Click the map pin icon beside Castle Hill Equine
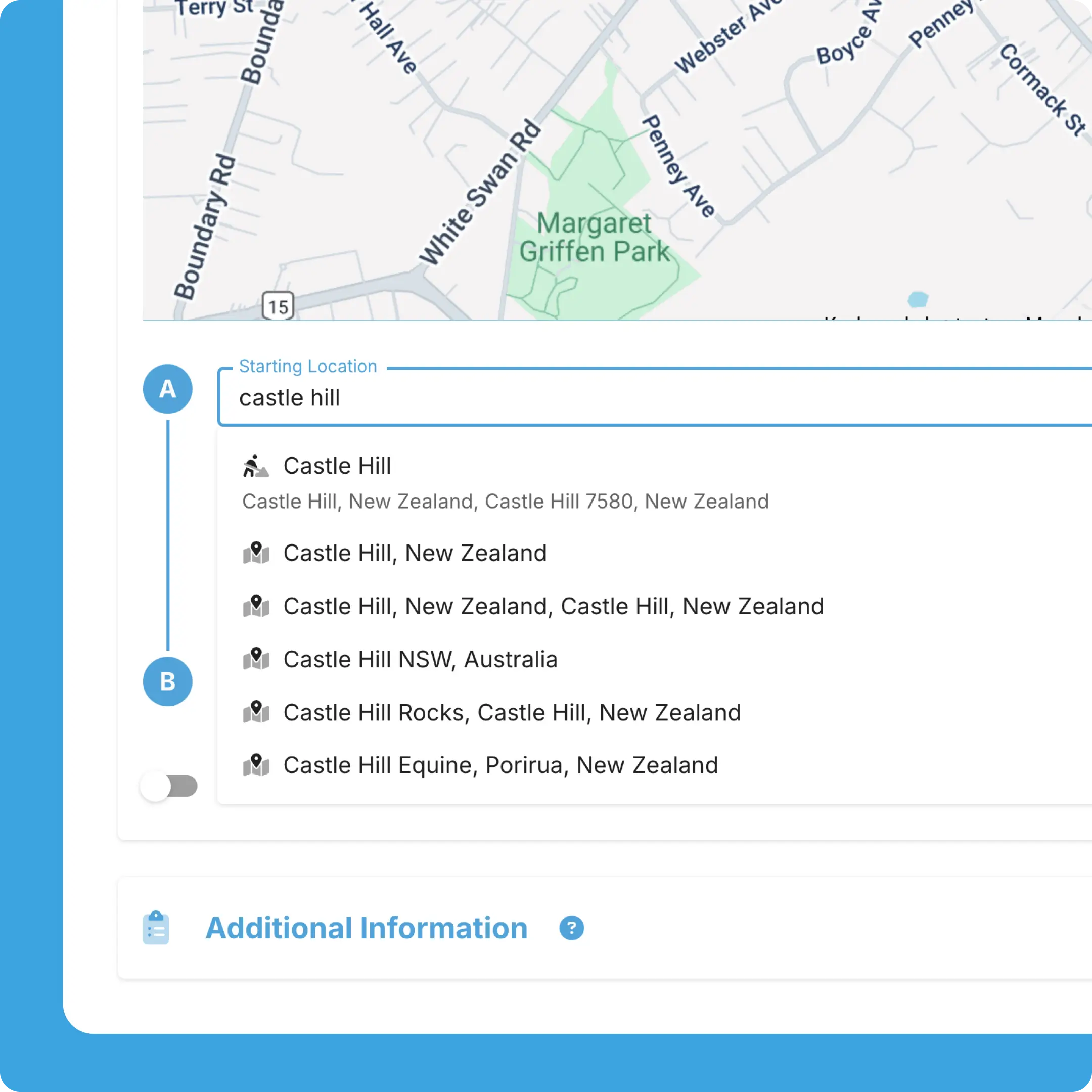1092x1092 pixels. [256, 766]
